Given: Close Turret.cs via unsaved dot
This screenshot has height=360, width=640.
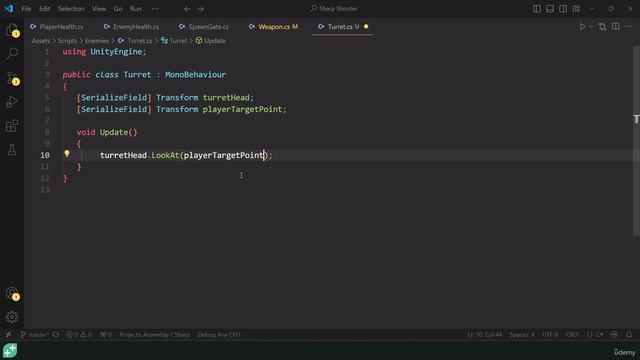Looking at the screenshot, I should pos(366,27).
